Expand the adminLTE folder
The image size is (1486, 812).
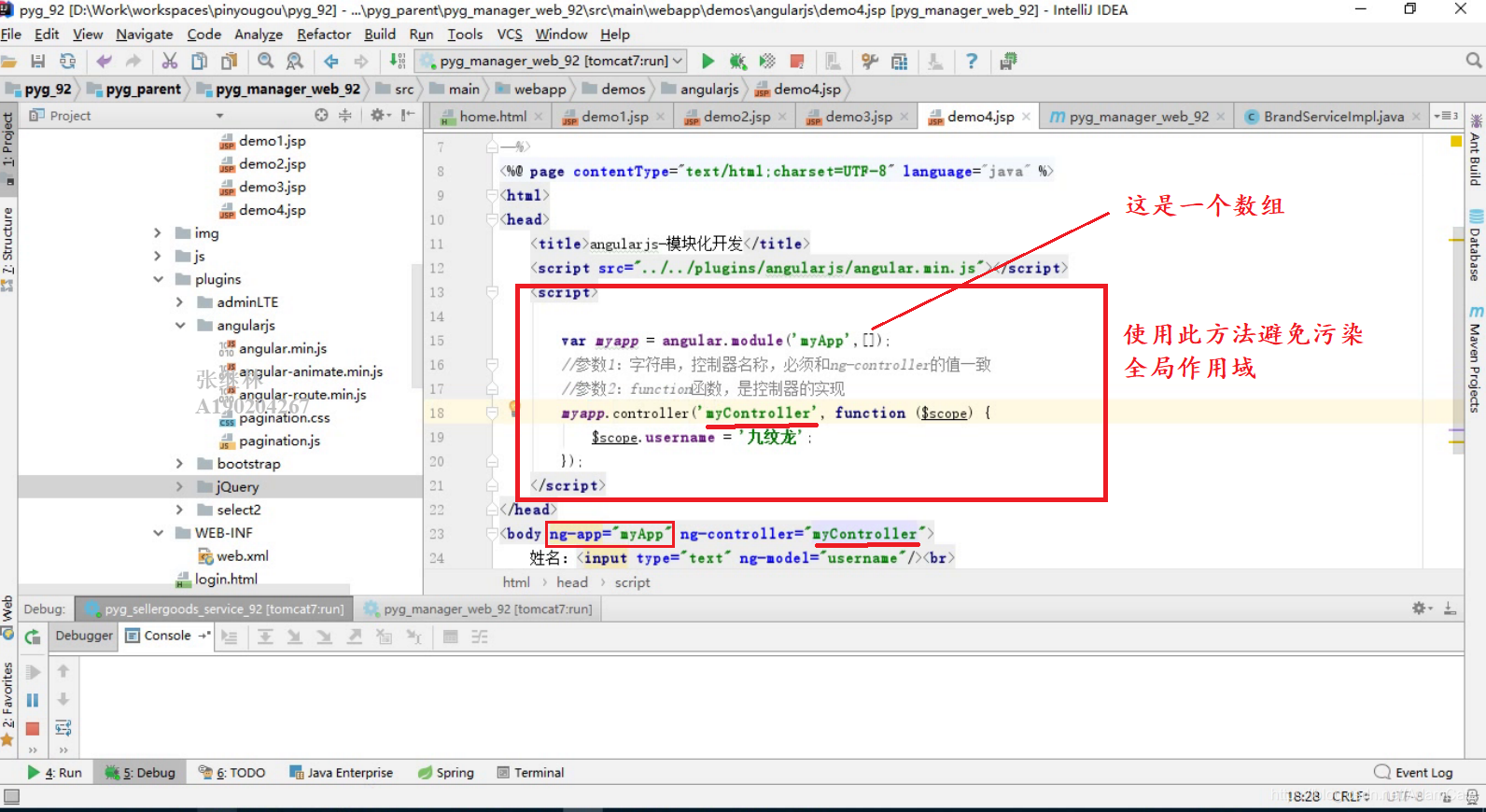(x=179, y=302)
